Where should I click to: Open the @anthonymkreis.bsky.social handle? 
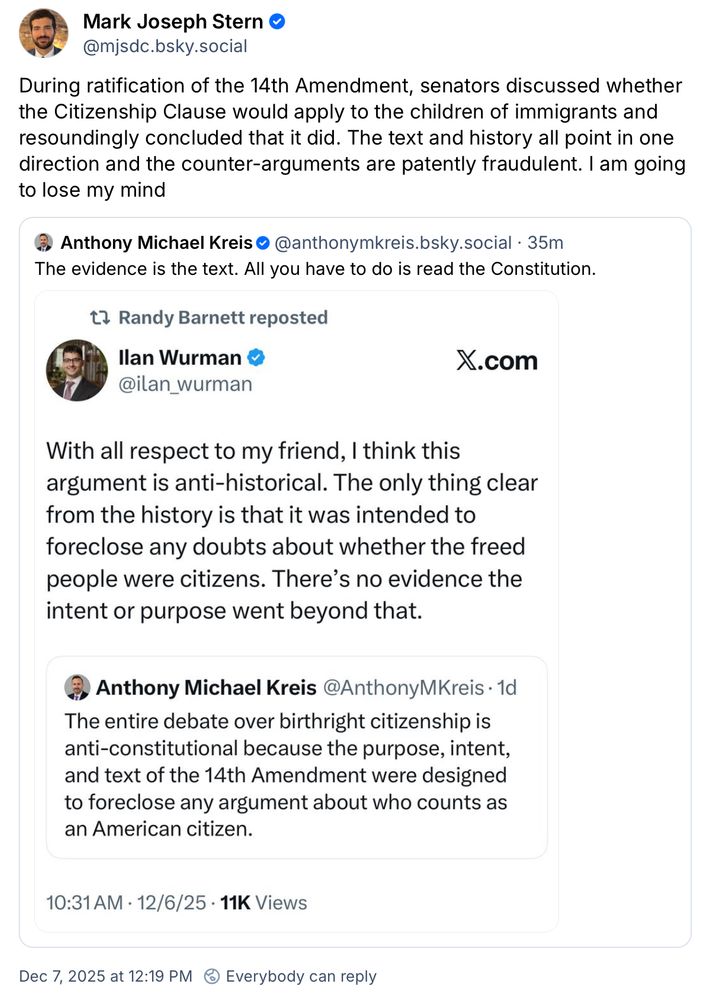coord(393,243)
